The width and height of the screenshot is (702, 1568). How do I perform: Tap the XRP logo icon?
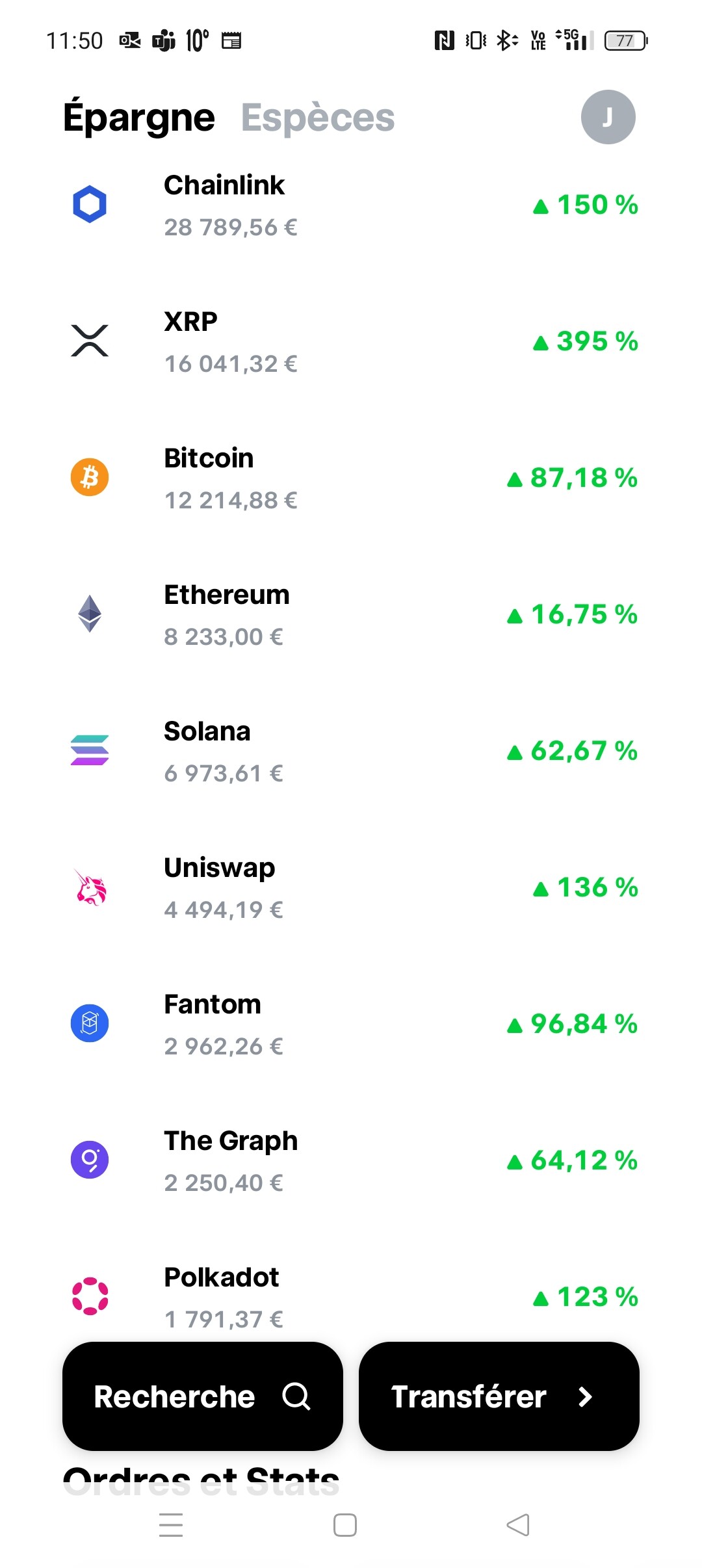(x=90, y=341)
